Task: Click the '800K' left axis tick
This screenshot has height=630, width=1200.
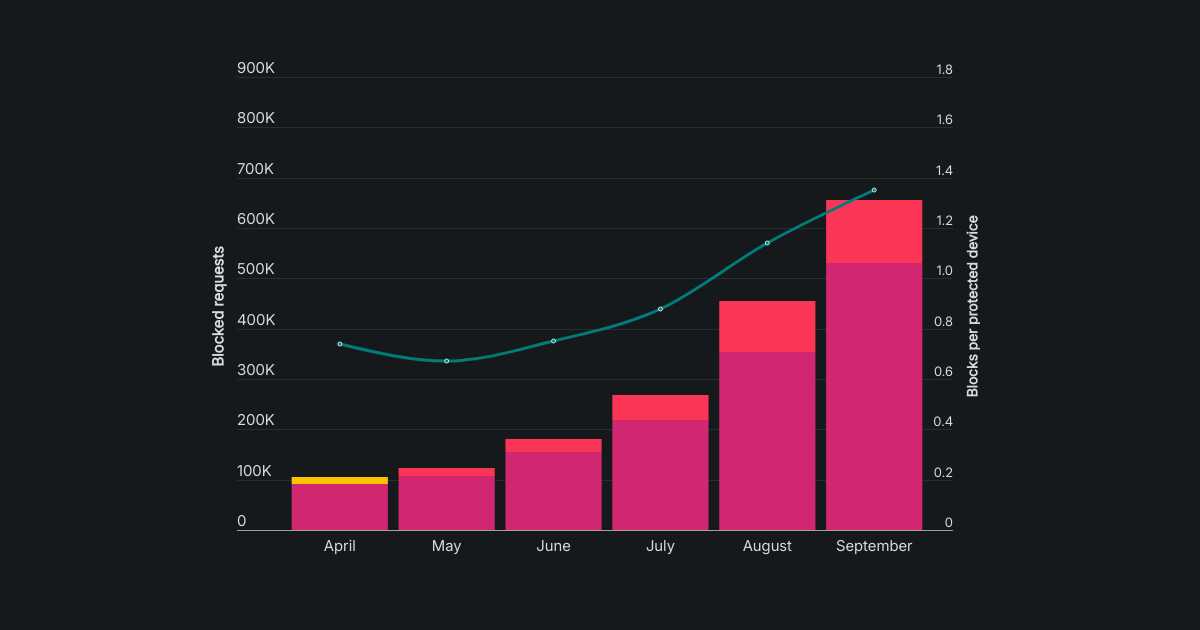Action: coord(256,118)
